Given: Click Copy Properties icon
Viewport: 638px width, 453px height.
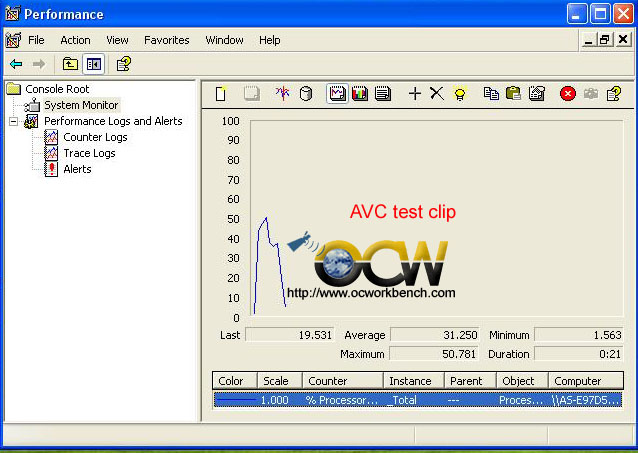Looking at the screenshot, I should tap(491, 94).
